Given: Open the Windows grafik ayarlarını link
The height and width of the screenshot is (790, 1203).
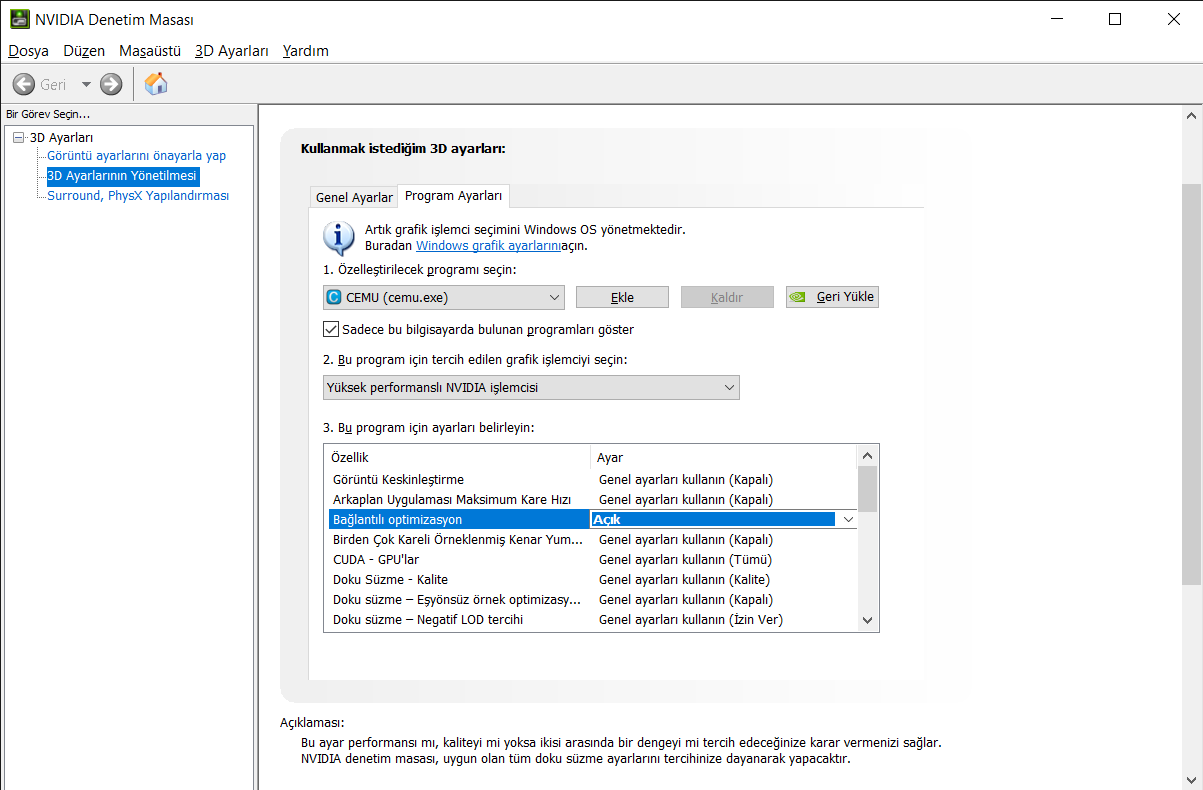Looking at the screenshot, I should [x=488, y=245].
